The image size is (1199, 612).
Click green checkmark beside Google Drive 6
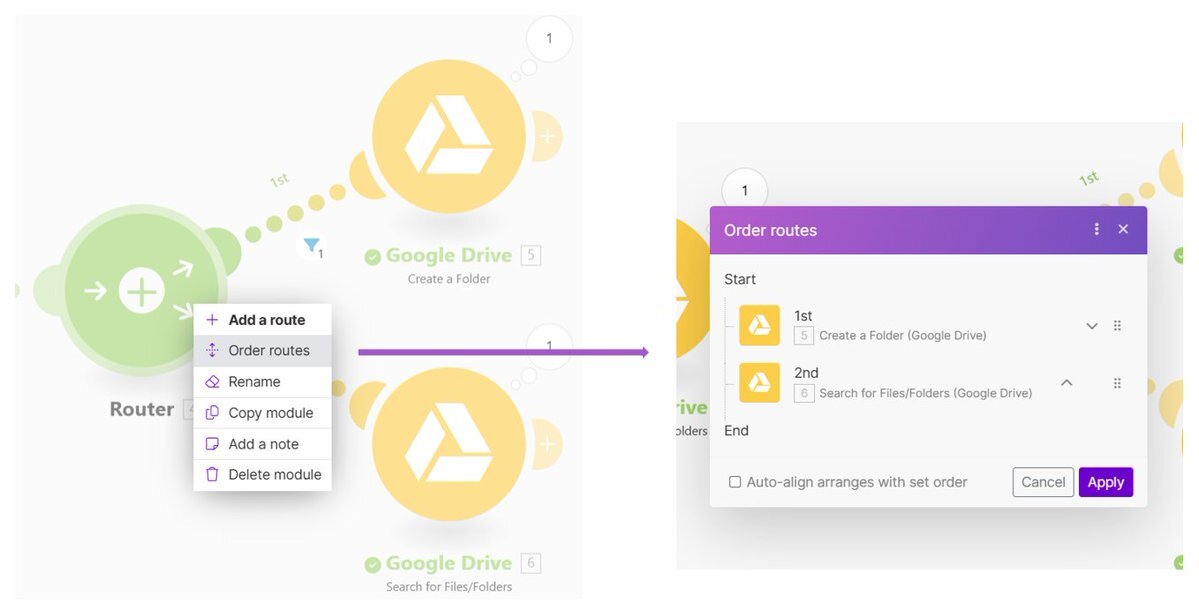pyautogui.click(x=372, y=565)
